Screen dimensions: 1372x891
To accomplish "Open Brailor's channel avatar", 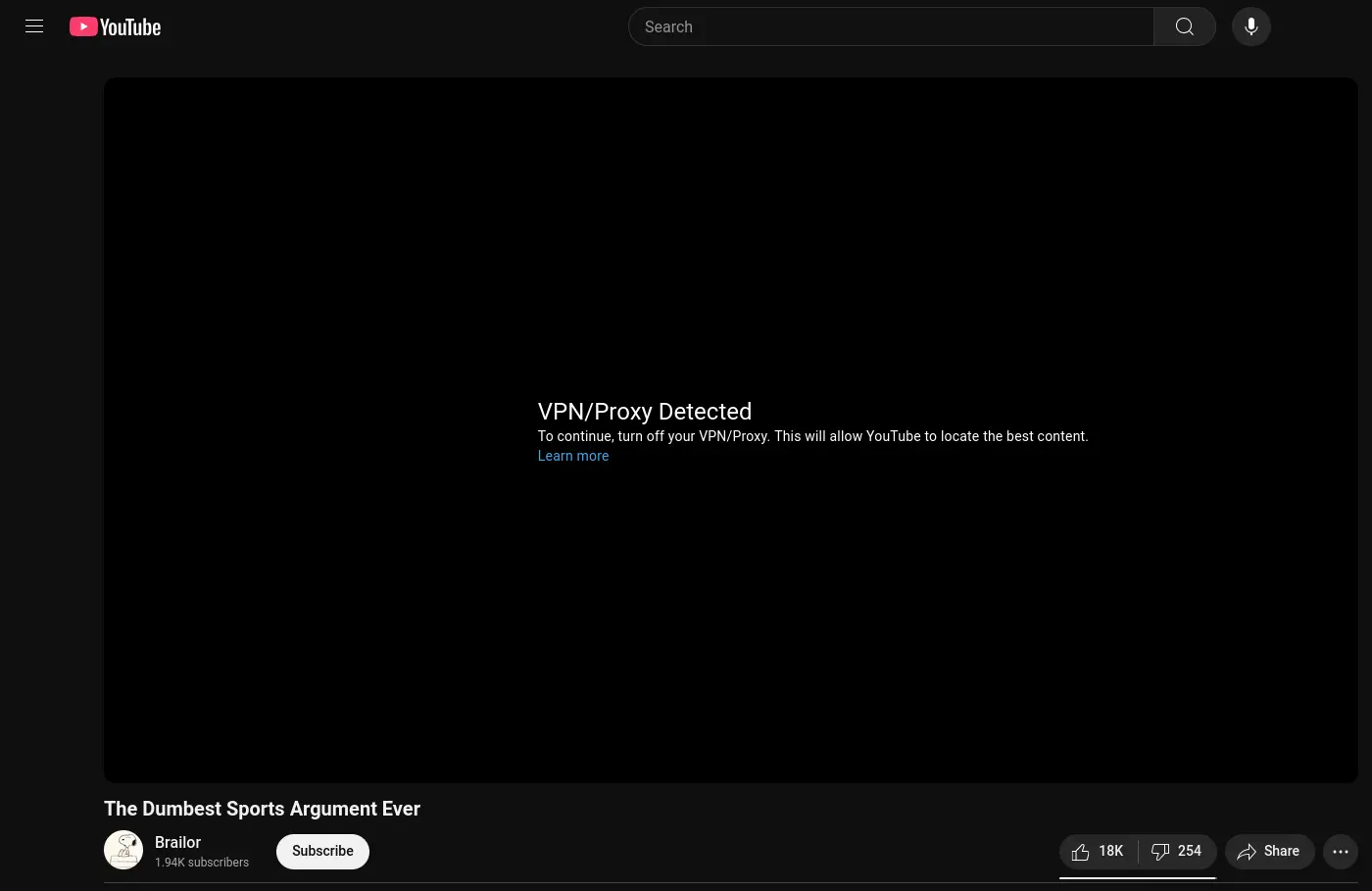I will click(x=123, y=850).
